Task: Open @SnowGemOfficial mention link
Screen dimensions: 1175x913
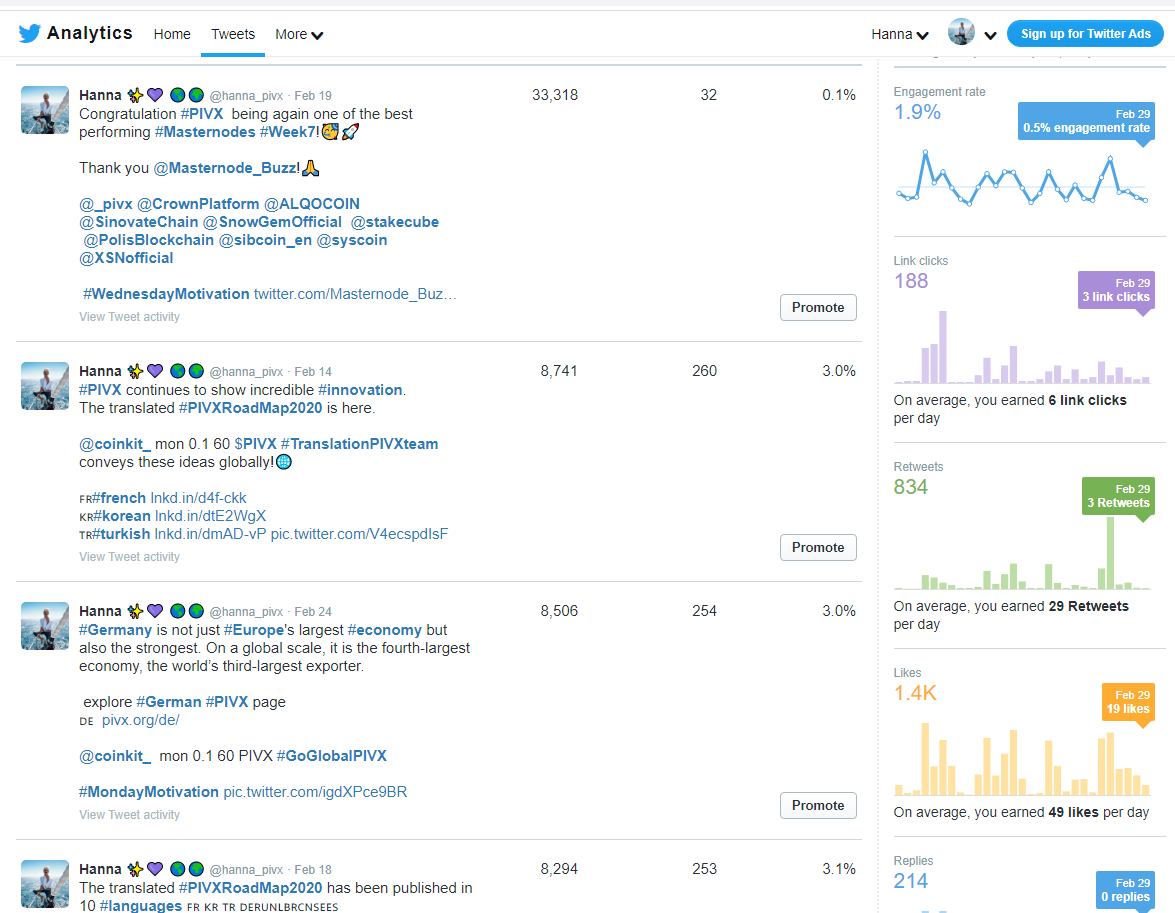Action: [x=272, y=222]
